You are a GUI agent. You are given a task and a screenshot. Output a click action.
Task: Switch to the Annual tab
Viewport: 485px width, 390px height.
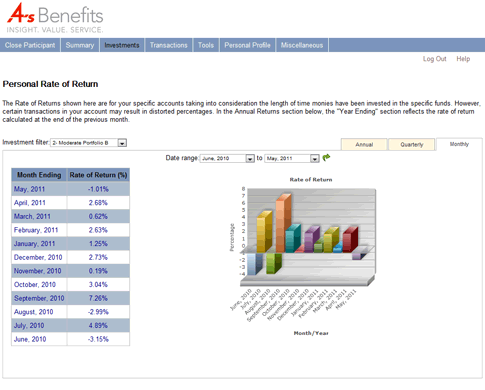[x=364, y=145]
